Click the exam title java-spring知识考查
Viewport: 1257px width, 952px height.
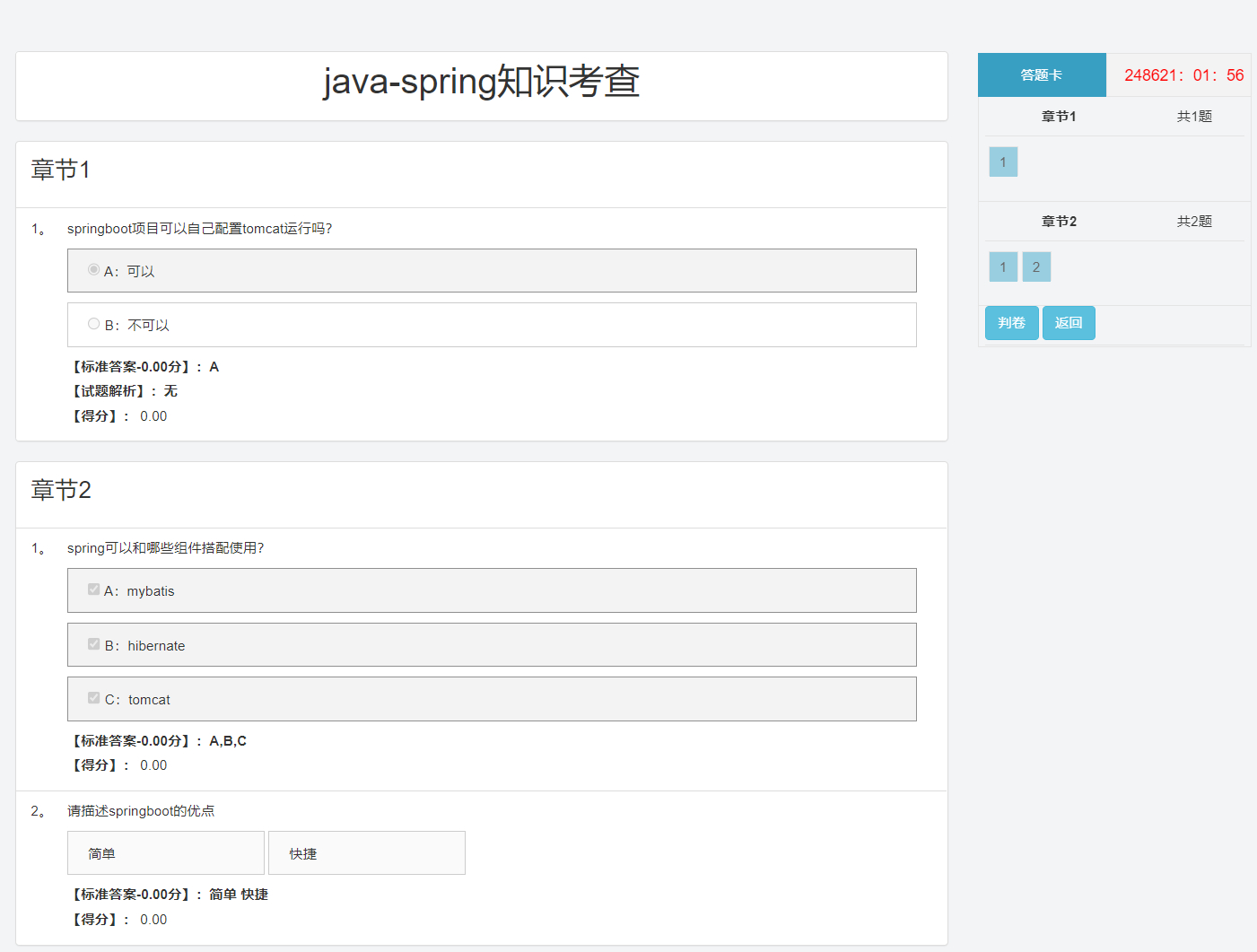point(481,82)
